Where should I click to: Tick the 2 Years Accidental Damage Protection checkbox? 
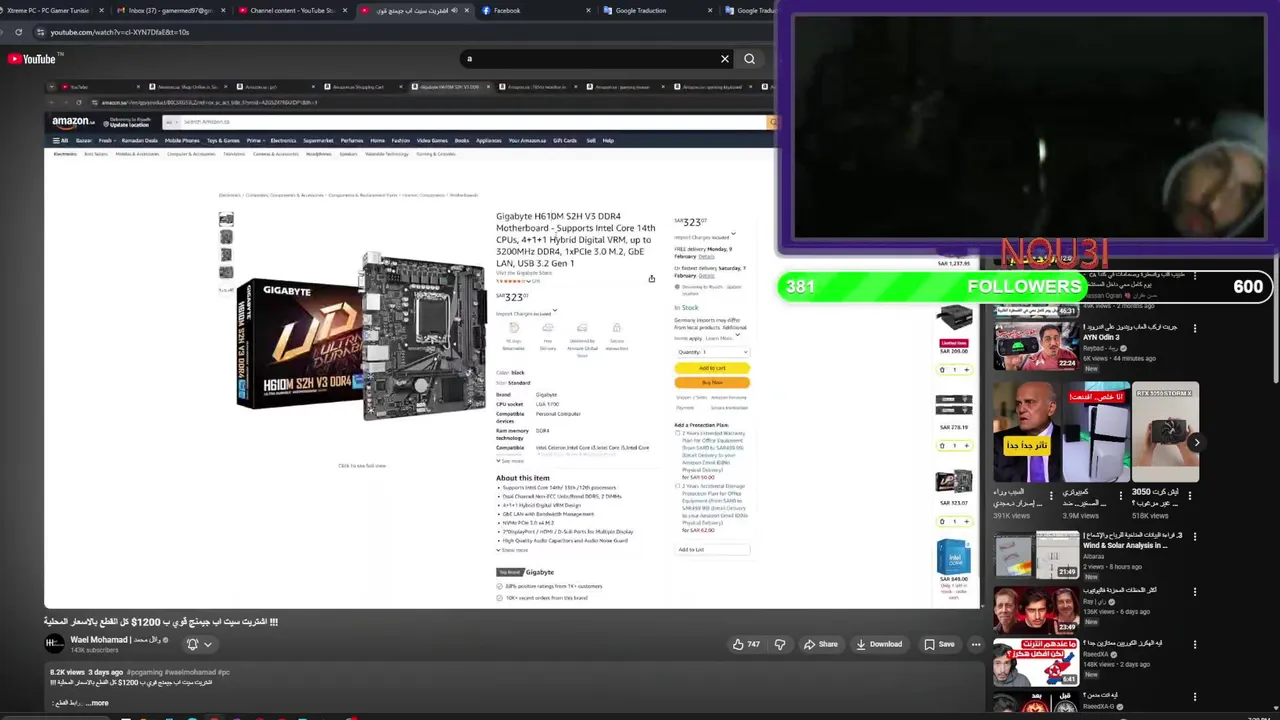pos(678,486)
